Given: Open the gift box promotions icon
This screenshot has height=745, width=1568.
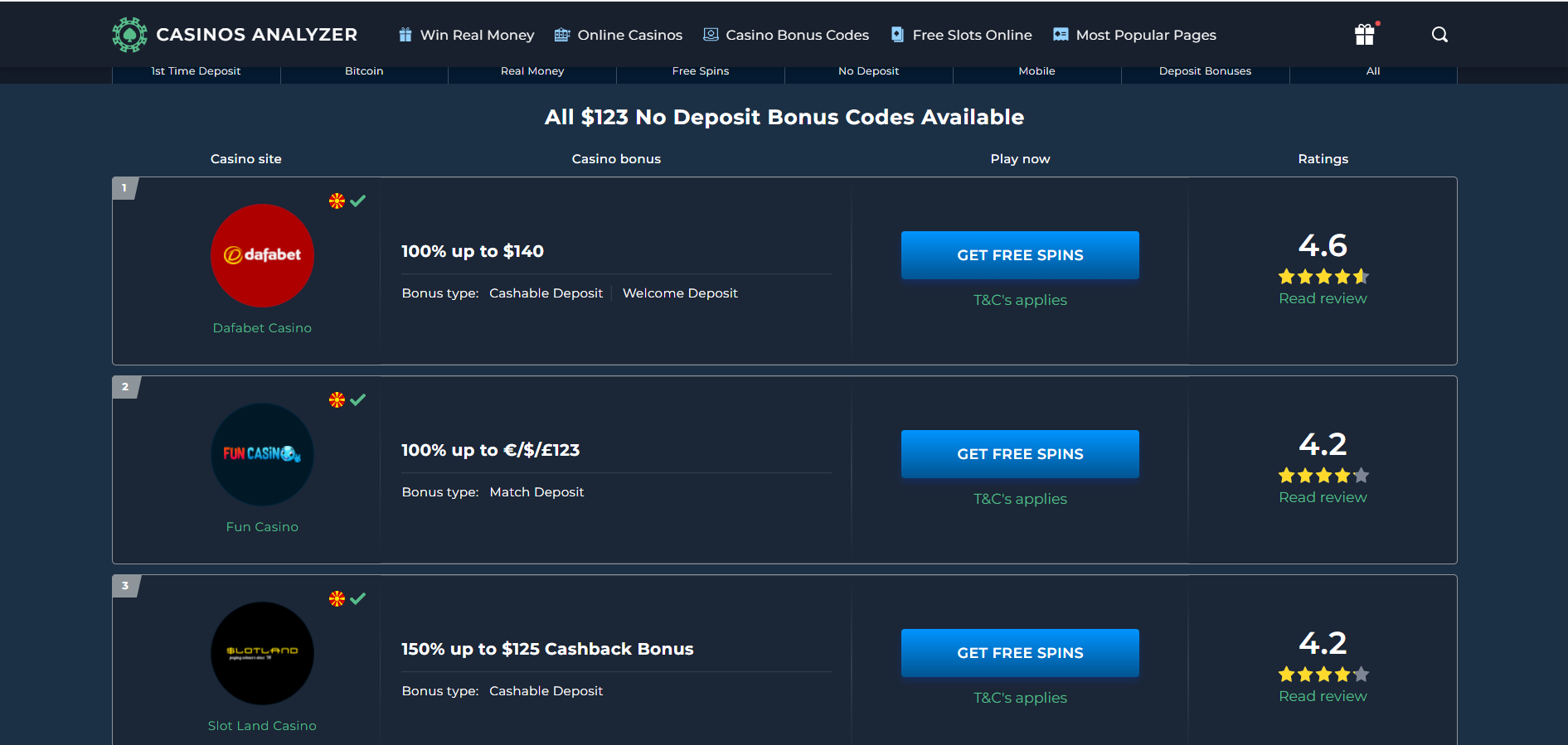Looking at the screenshot, I should (x=1365, y=34).
